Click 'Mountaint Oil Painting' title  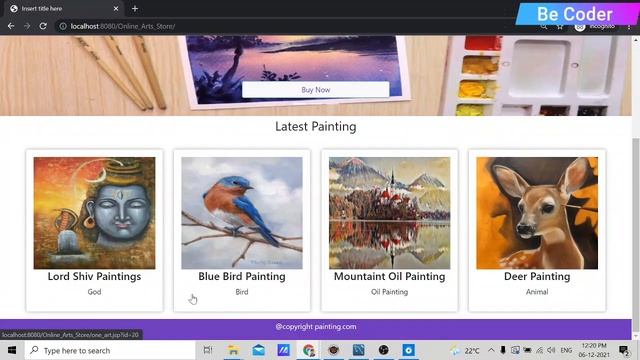pyautogui.click(x=389, y=276)
